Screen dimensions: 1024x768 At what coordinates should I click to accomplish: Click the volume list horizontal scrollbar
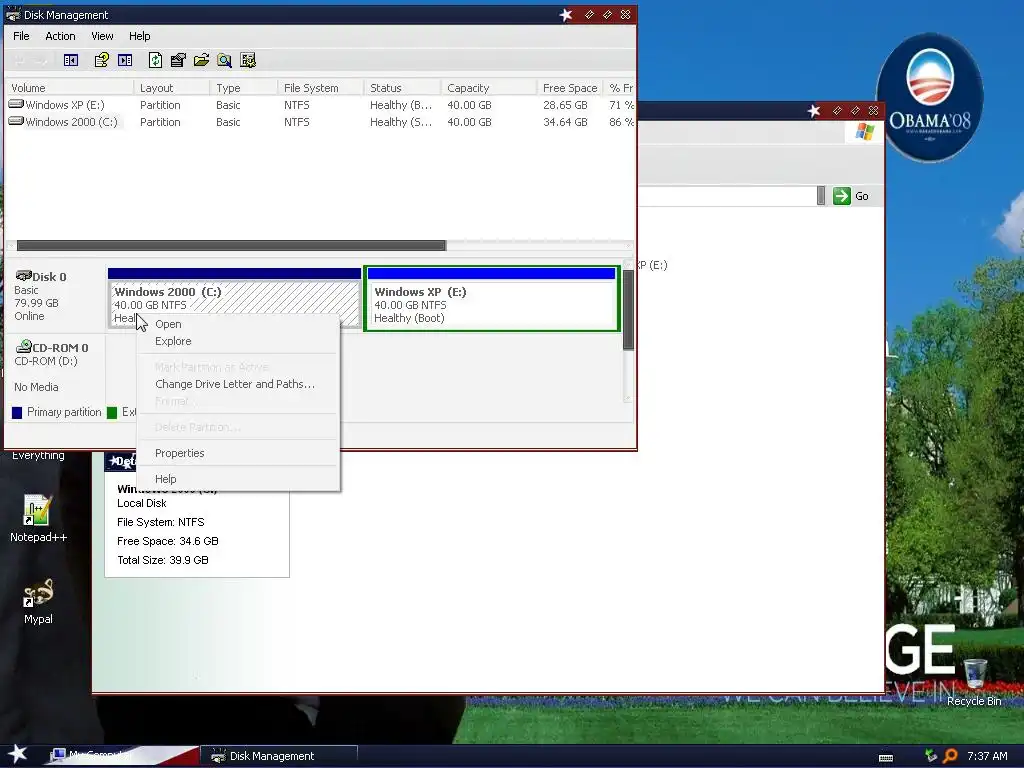pos(231,246)
